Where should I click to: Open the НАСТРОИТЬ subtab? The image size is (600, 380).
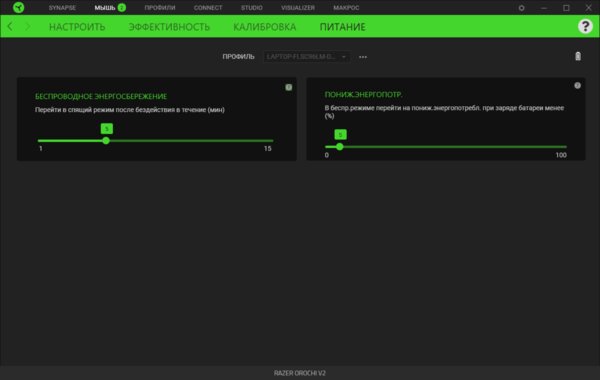pos(77,27)
